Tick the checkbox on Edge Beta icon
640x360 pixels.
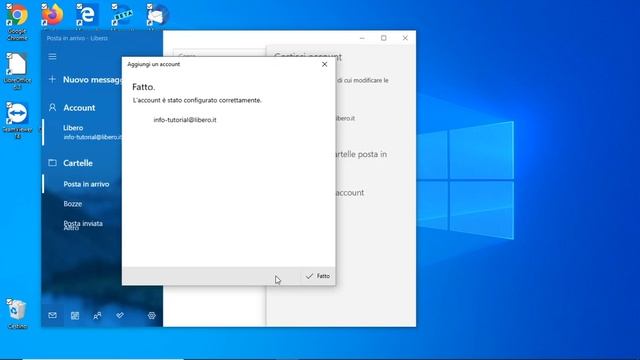[114, 7]
